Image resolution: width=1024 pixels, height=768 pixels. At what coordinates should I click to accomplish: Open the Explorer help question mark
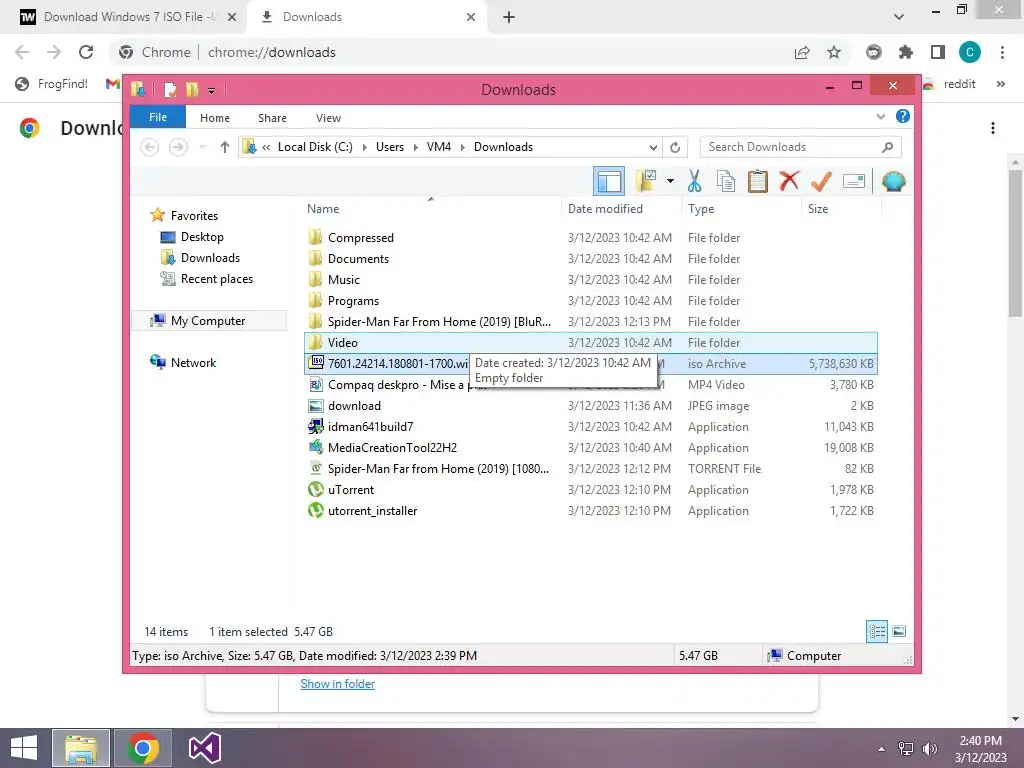903,116
